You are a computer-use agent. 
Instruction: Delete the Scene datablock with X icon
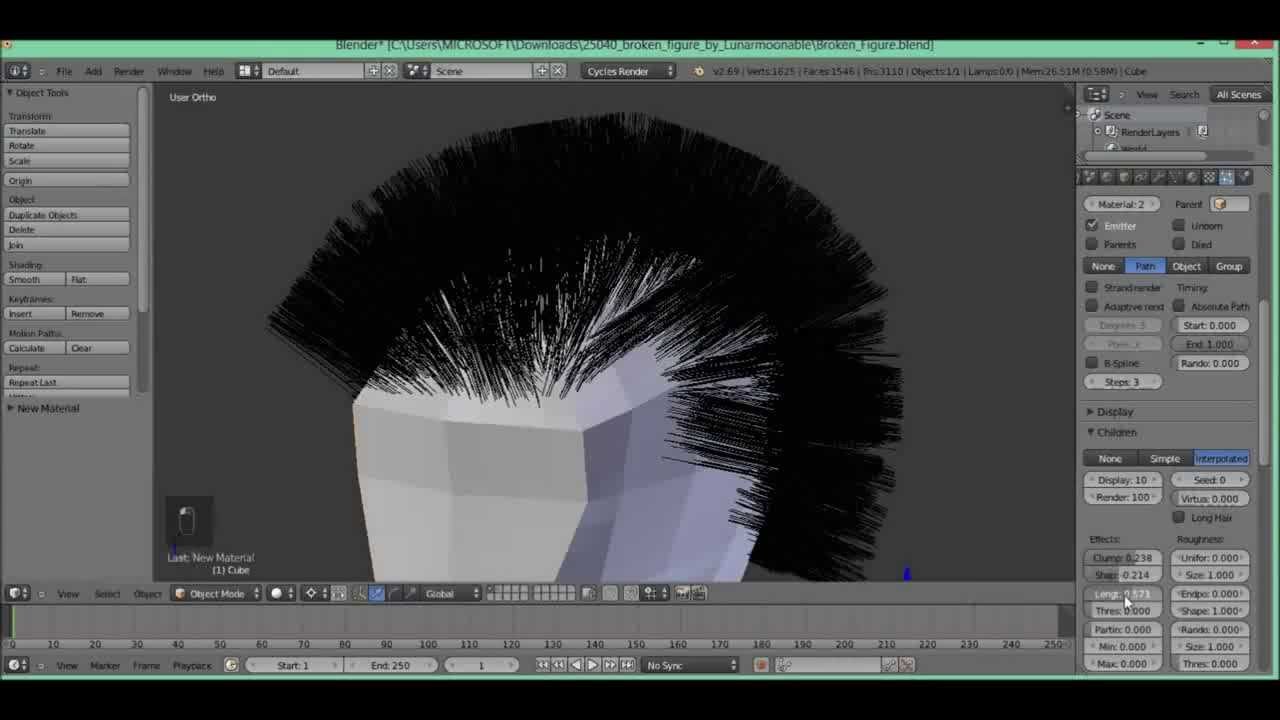558,71
